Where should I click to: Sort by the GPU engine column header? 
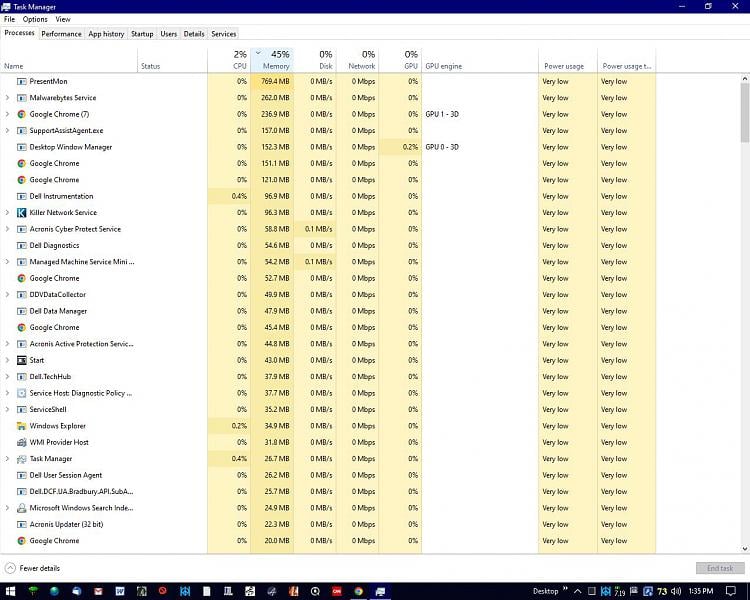[480, 60]
